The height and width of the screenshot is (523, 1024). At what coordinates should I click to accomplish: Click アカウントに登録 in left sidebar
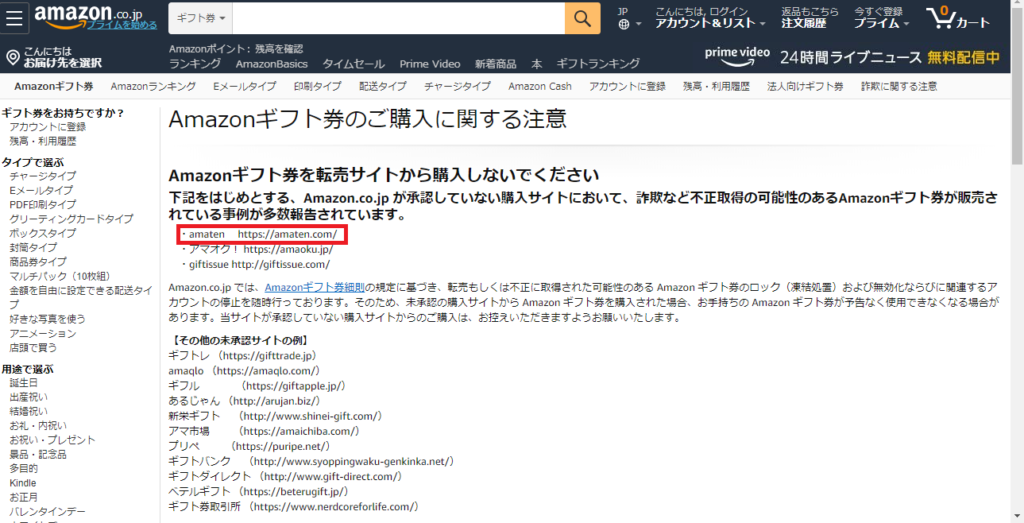48,127
